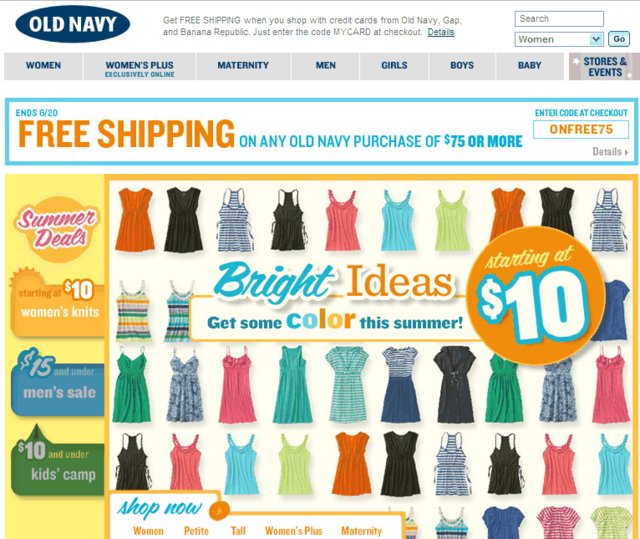Open the Summer Deals badge
Viewport: 640px width, 539px height.
pos(57,229)
